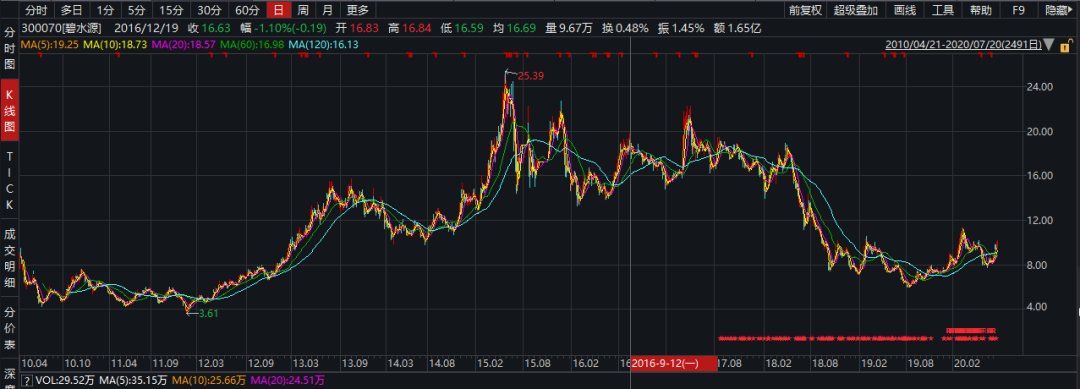Image resolution: width=1080 pixels, height=389 pixels.
Task: Open 更多 more periods menu
Action: click(357, 10)
